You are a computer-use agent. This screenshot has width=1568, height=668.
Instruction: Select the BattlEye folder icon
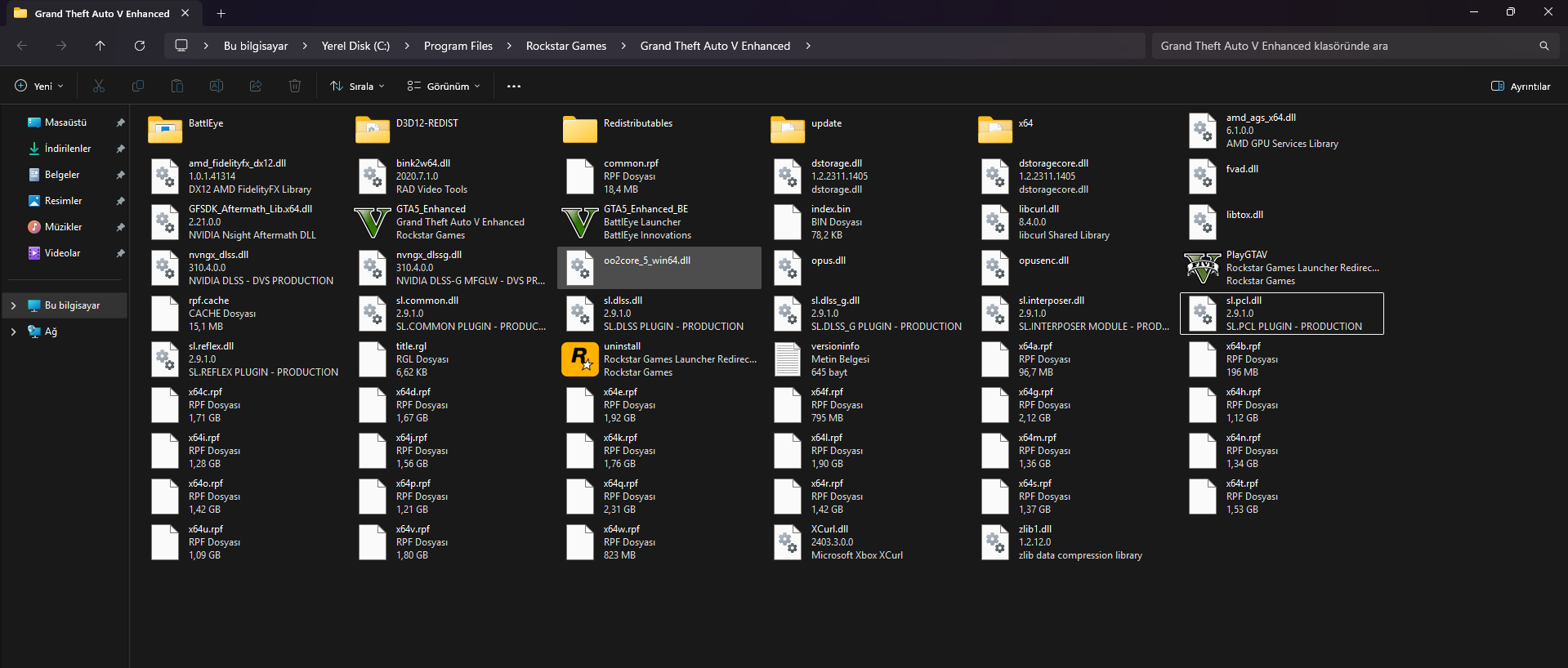coord(165,129)
